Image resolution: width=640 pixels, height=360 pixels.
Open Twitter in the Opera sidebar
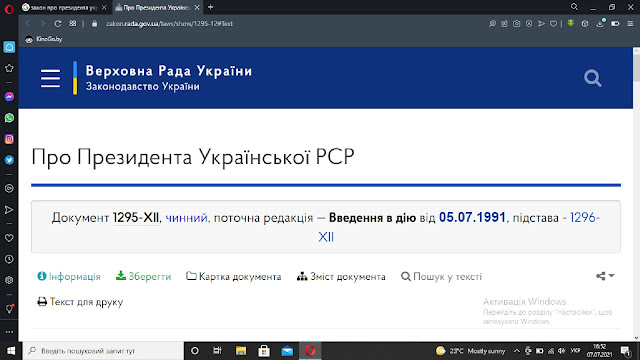(9, 160)
